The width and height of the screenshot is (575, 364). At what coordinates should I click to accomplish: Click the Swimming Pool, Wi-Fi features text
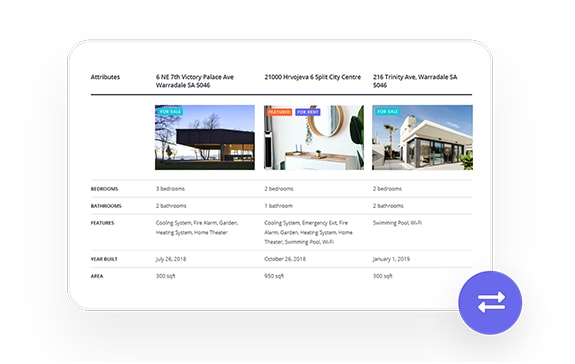pos(397,223)
